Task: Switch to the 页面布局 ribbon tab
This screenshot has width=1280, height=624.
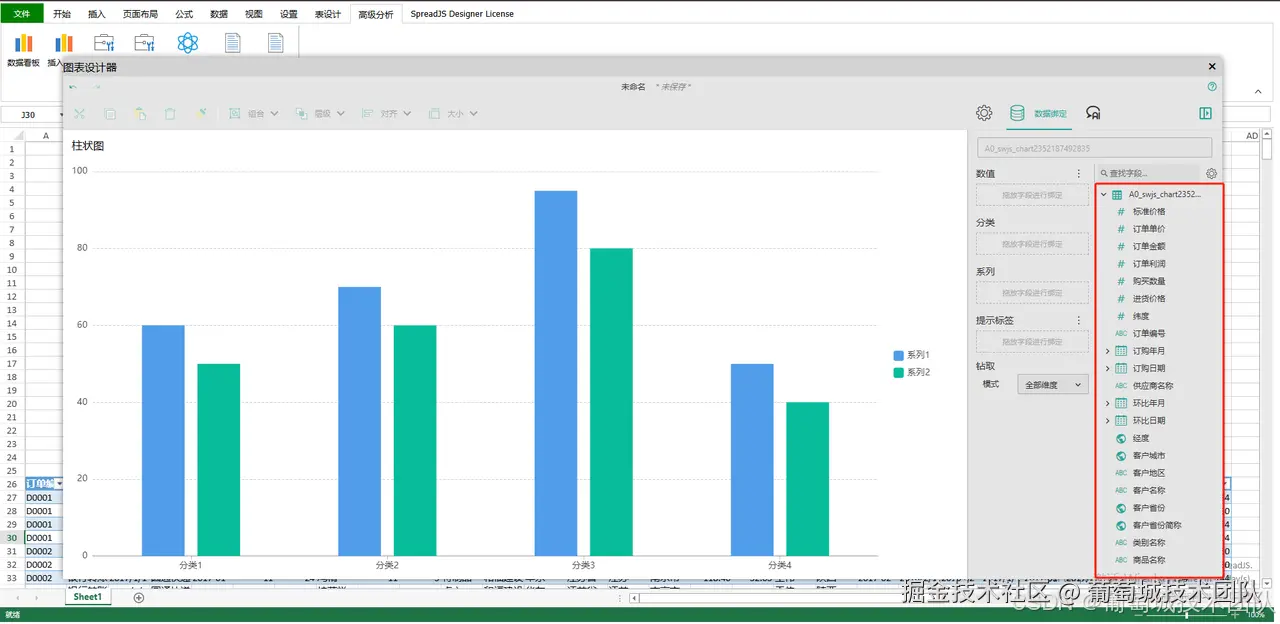Action: click(x=140, y=14)
